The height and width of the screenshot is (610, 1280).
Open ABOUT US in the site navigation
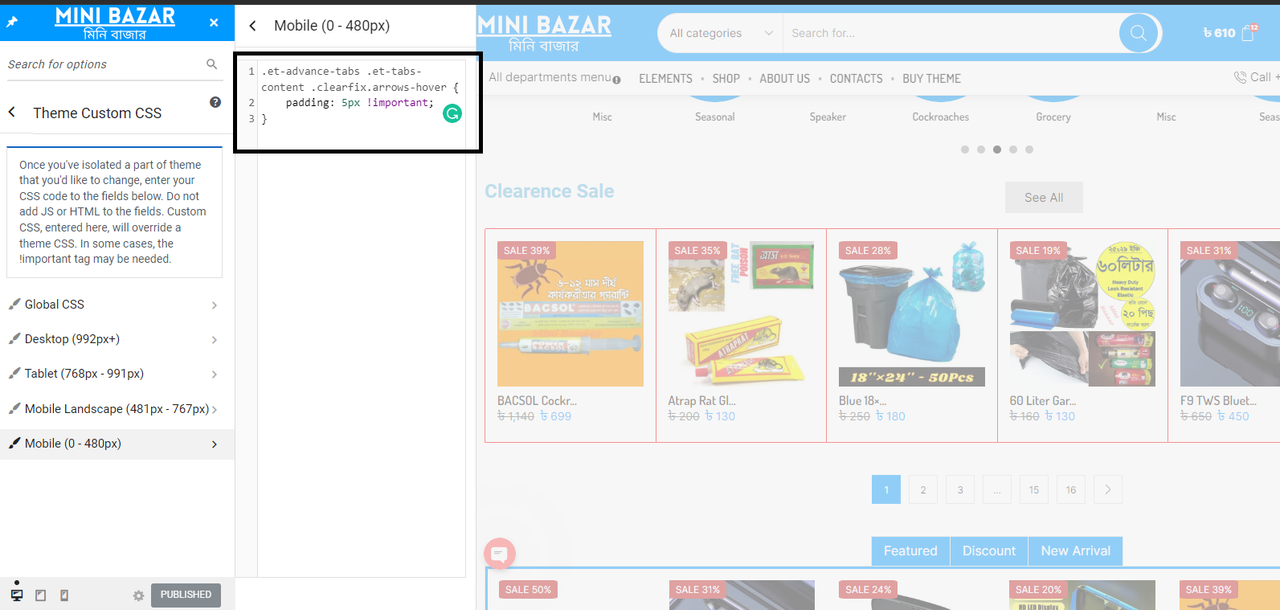click(x=785, y=78)
